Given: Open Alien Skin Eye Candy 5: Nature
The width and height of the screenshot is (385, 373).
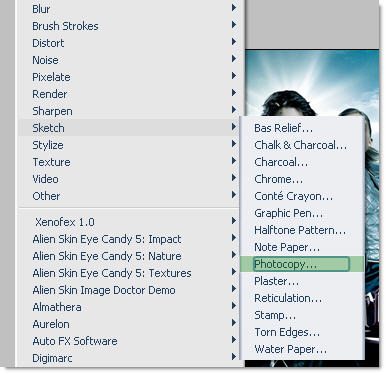Looking at the screenshot, I should (x=128, y=256).
